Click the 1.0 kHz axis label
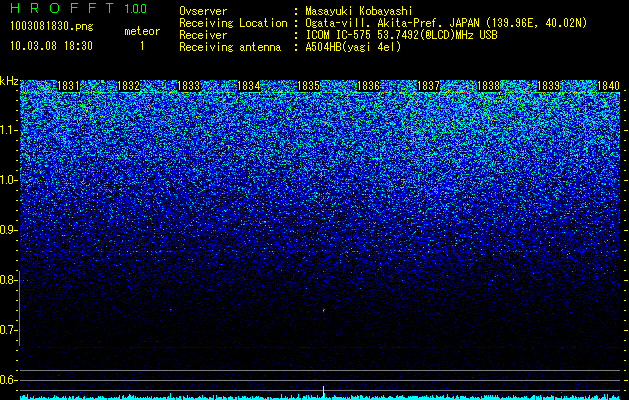This screenshot has height=400, width=629. pos(7,181)
